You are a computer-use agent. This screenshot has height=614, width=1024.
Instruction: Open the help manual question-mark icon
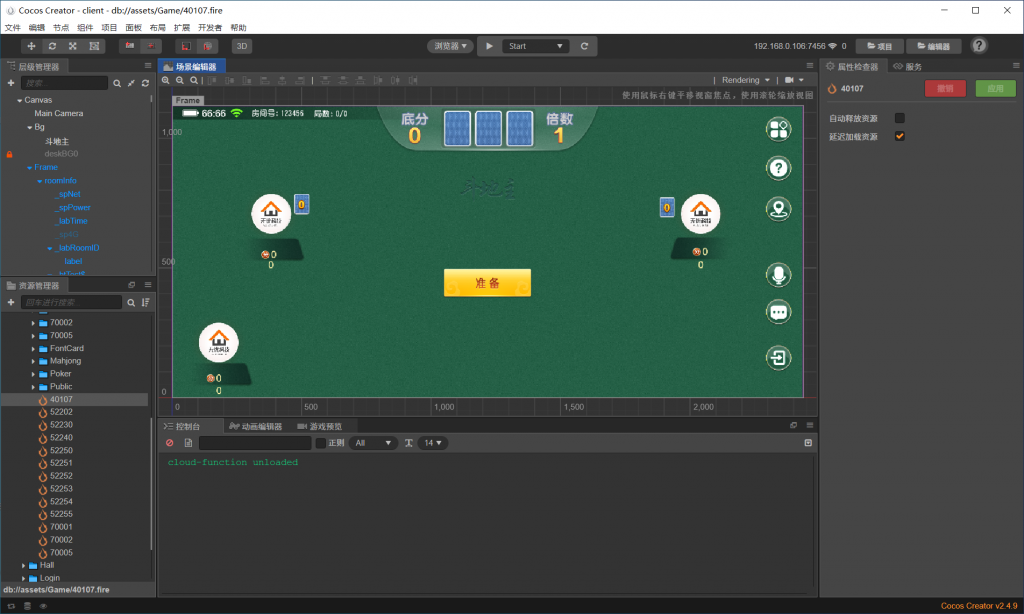(979, 46)
